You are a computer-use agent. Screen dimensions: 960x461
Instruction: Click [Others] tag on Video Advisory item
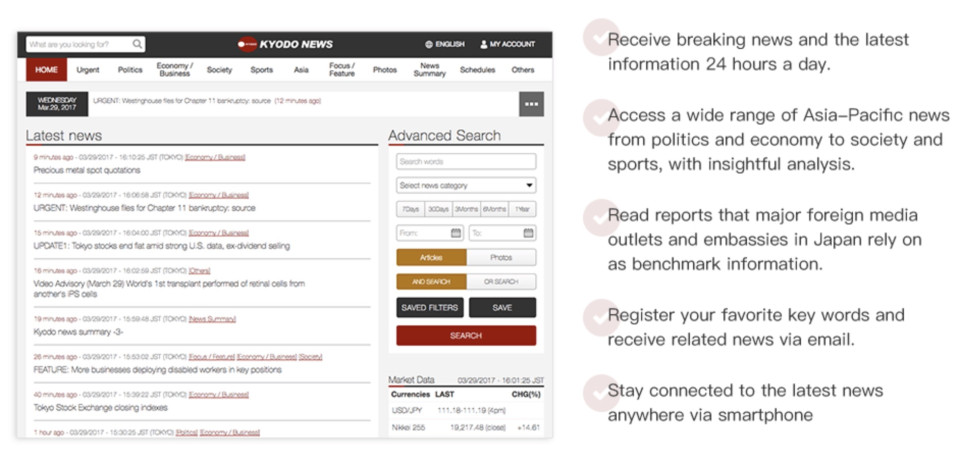point(200,271)
